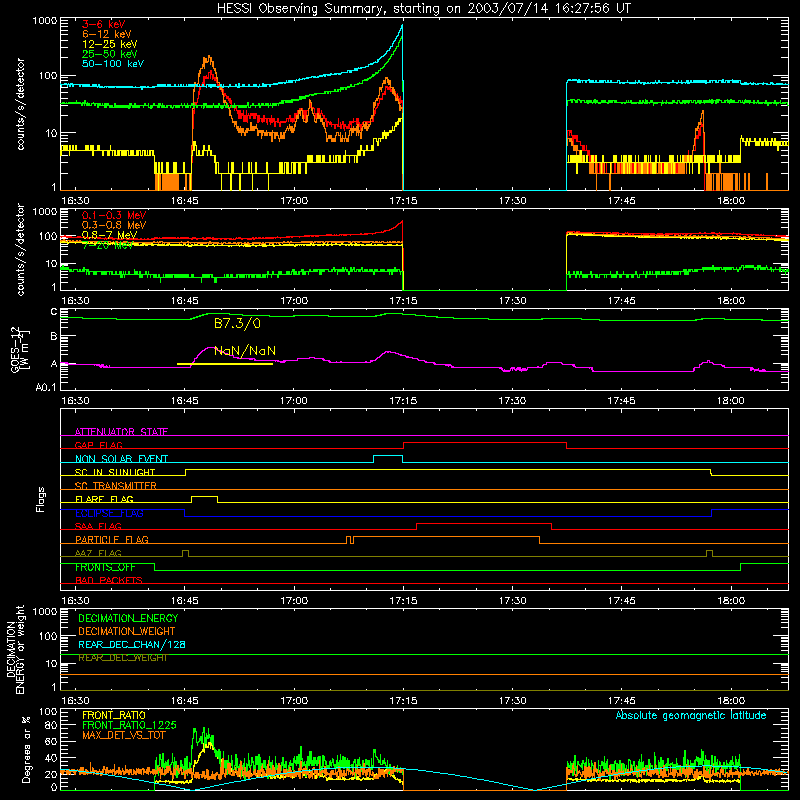Click the ECLIPSE_FLAG label
The width and height of the screenshot is (800, 800).
(x=109, y=513)
